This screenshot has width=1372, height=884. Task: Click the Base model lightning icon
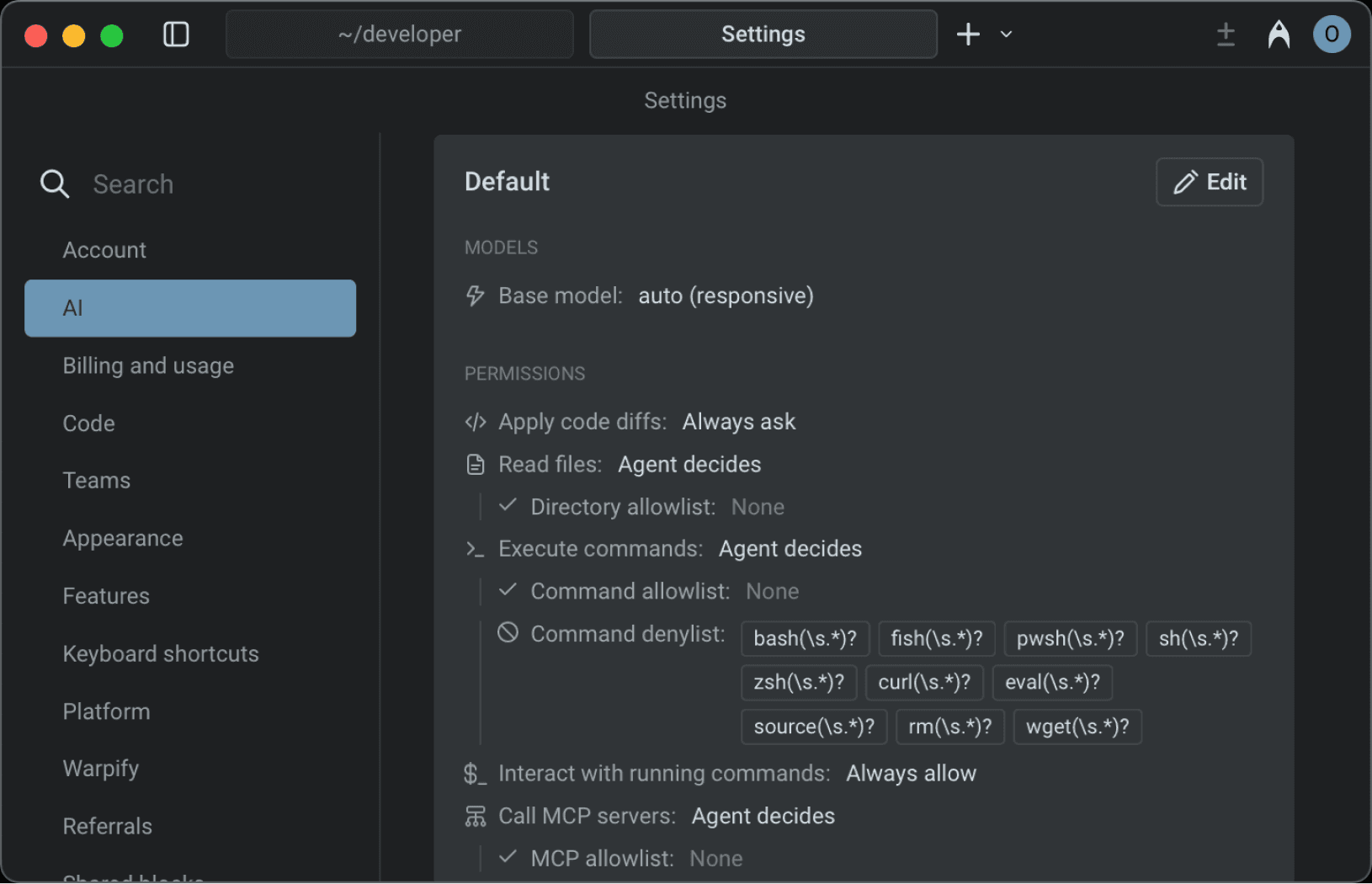point(476,296)
